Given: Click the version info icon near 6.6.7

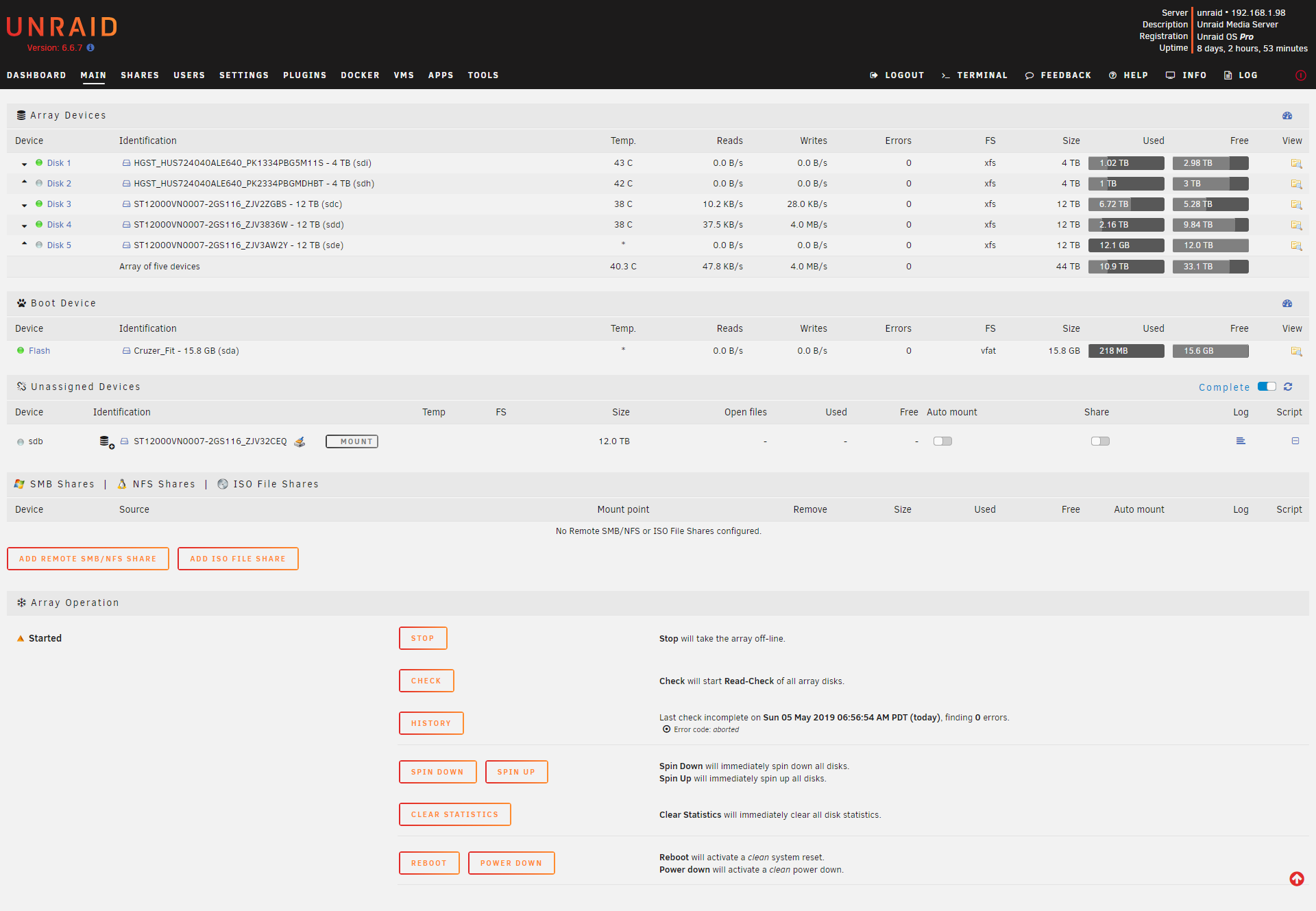Looking at the screenshot, I should click(x=90, y=48).
